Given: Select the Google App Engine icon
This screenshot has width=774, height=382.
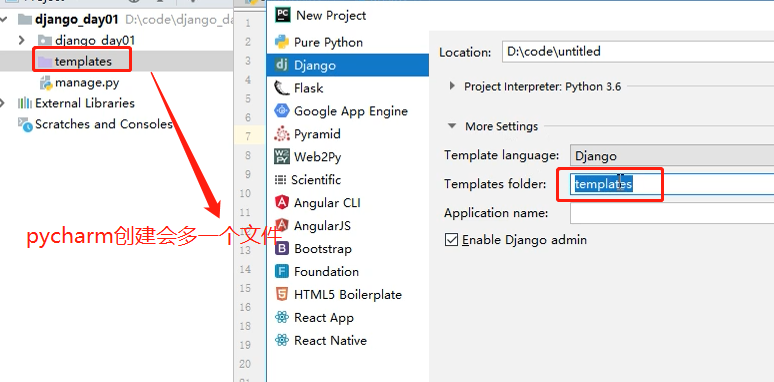Looking at the screenshot, I should (x=282, y=111).
